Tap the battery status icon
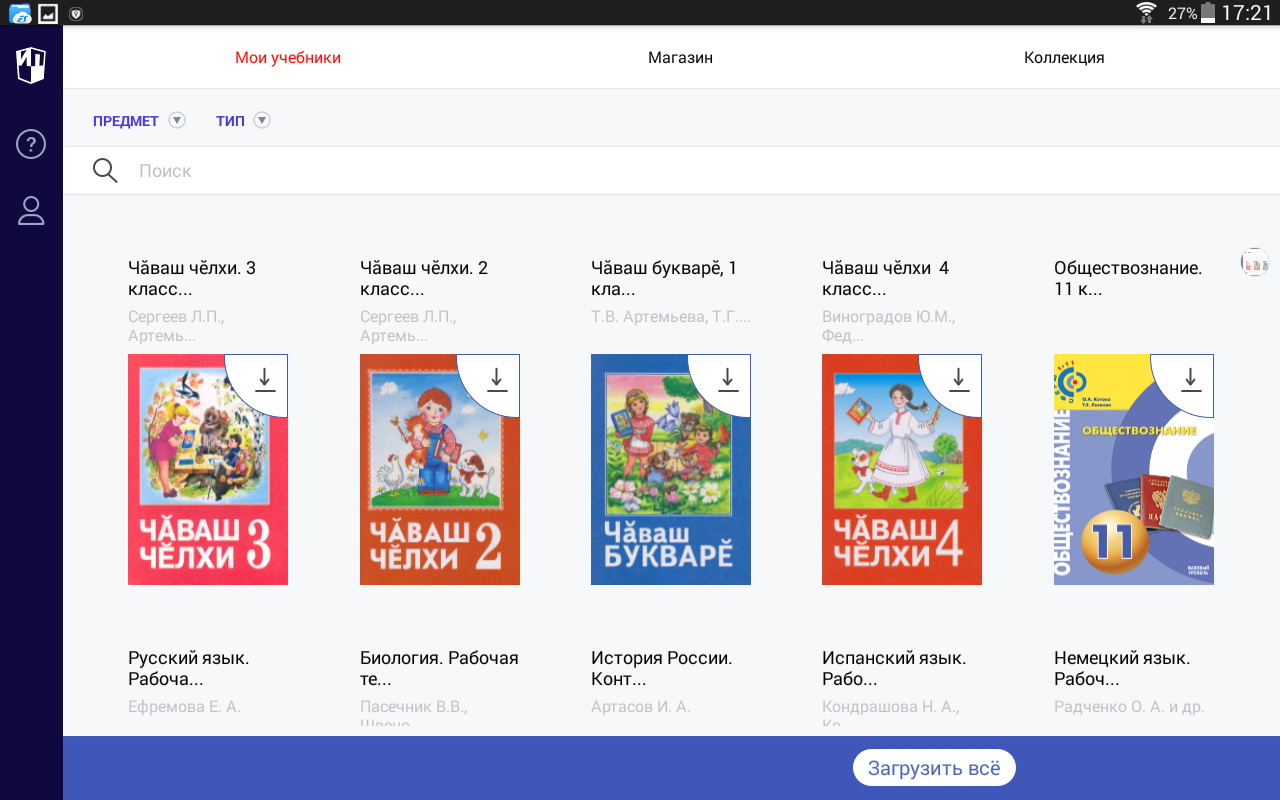Viewport: 1280px width, 800px height. click(1208, 12)
